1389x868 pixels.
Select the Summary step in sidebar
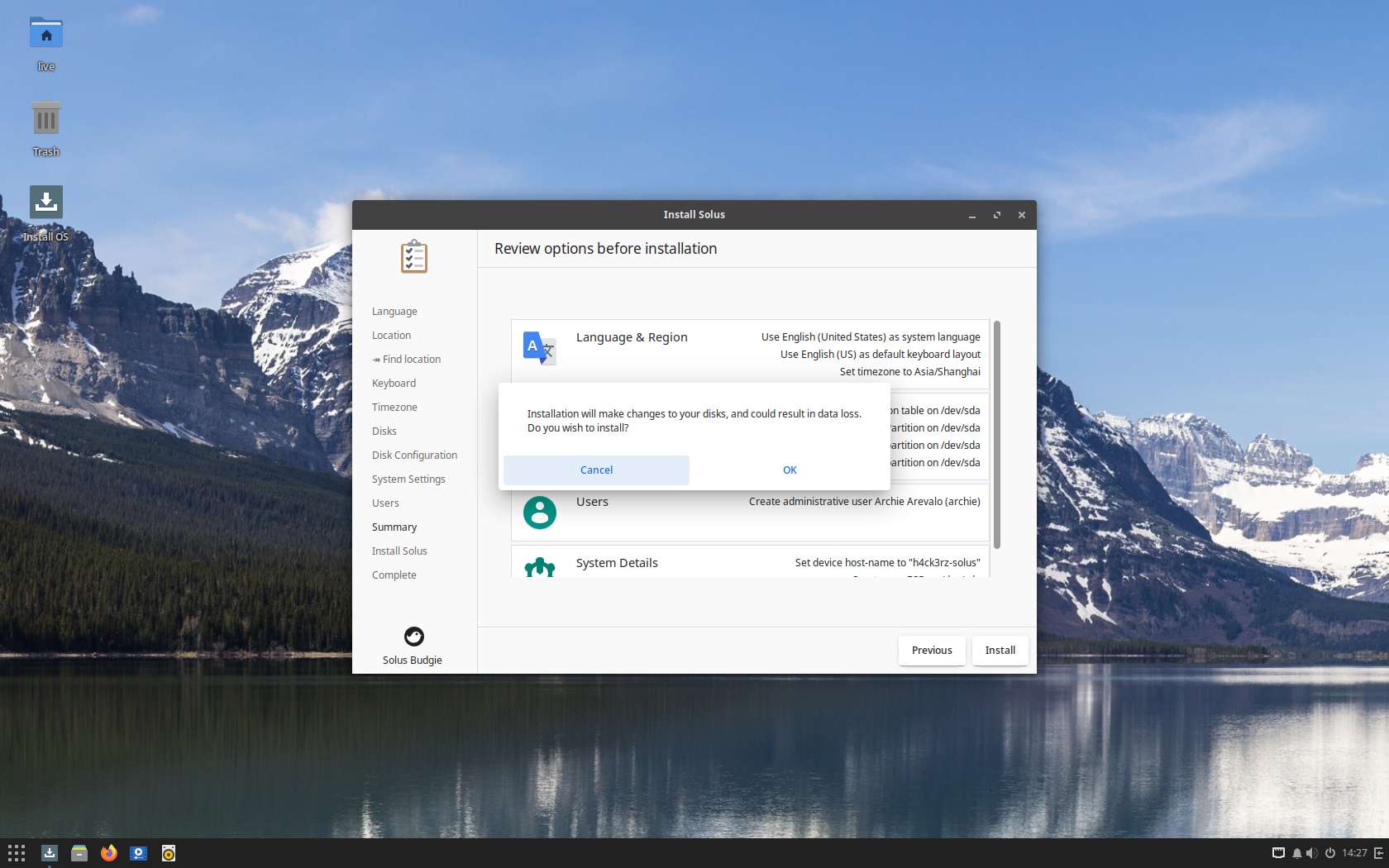(394, 527)
